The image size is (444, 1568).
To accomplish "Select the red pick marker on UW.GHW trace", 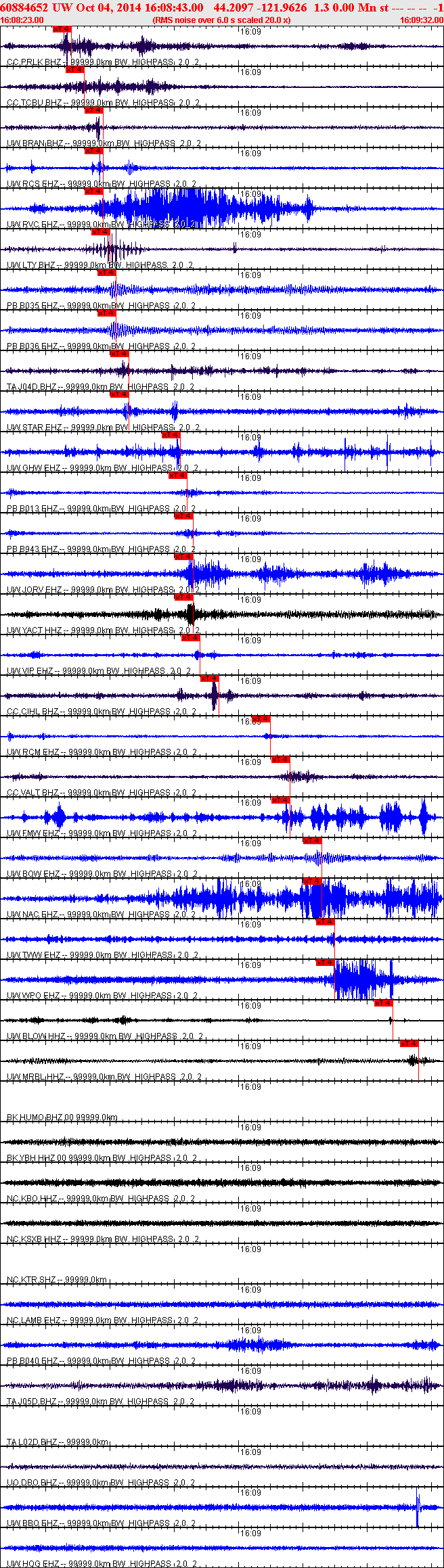I will click(x=171, y=435).
